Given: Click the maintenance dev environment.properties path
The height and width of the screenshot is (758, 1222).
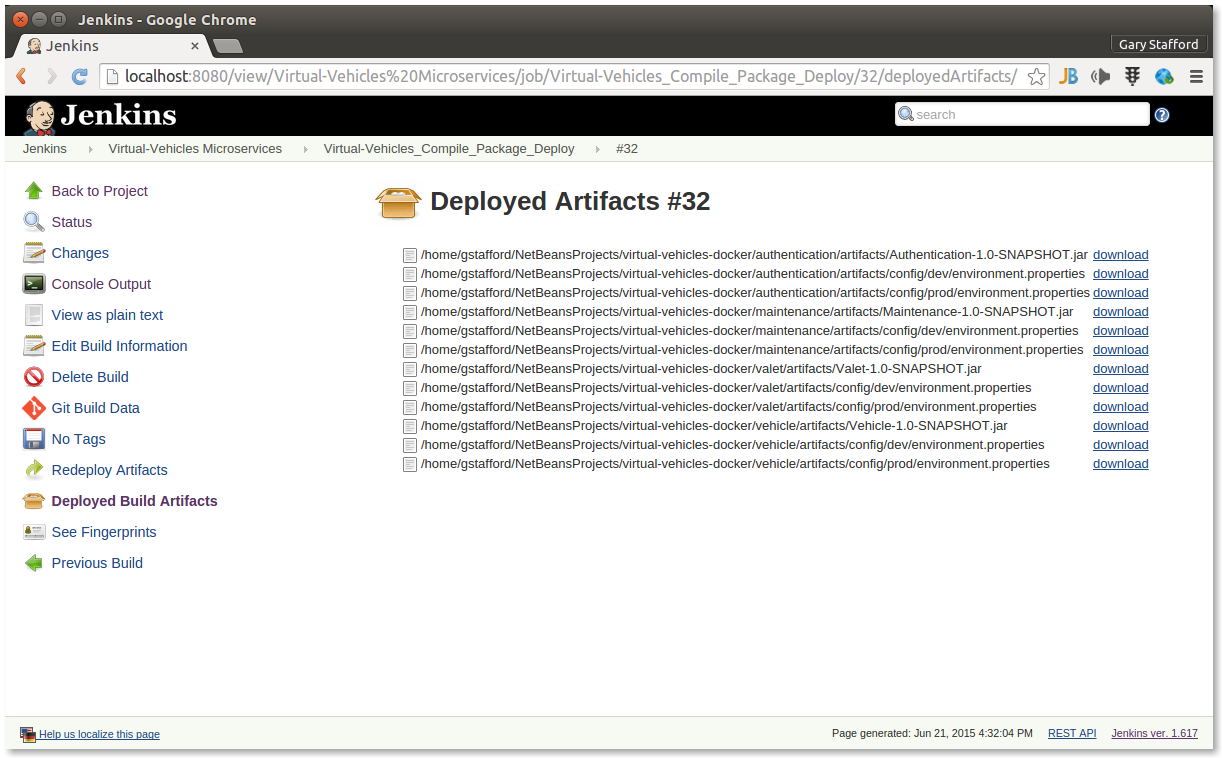Looking at the screenshot, I should point(750,331).
